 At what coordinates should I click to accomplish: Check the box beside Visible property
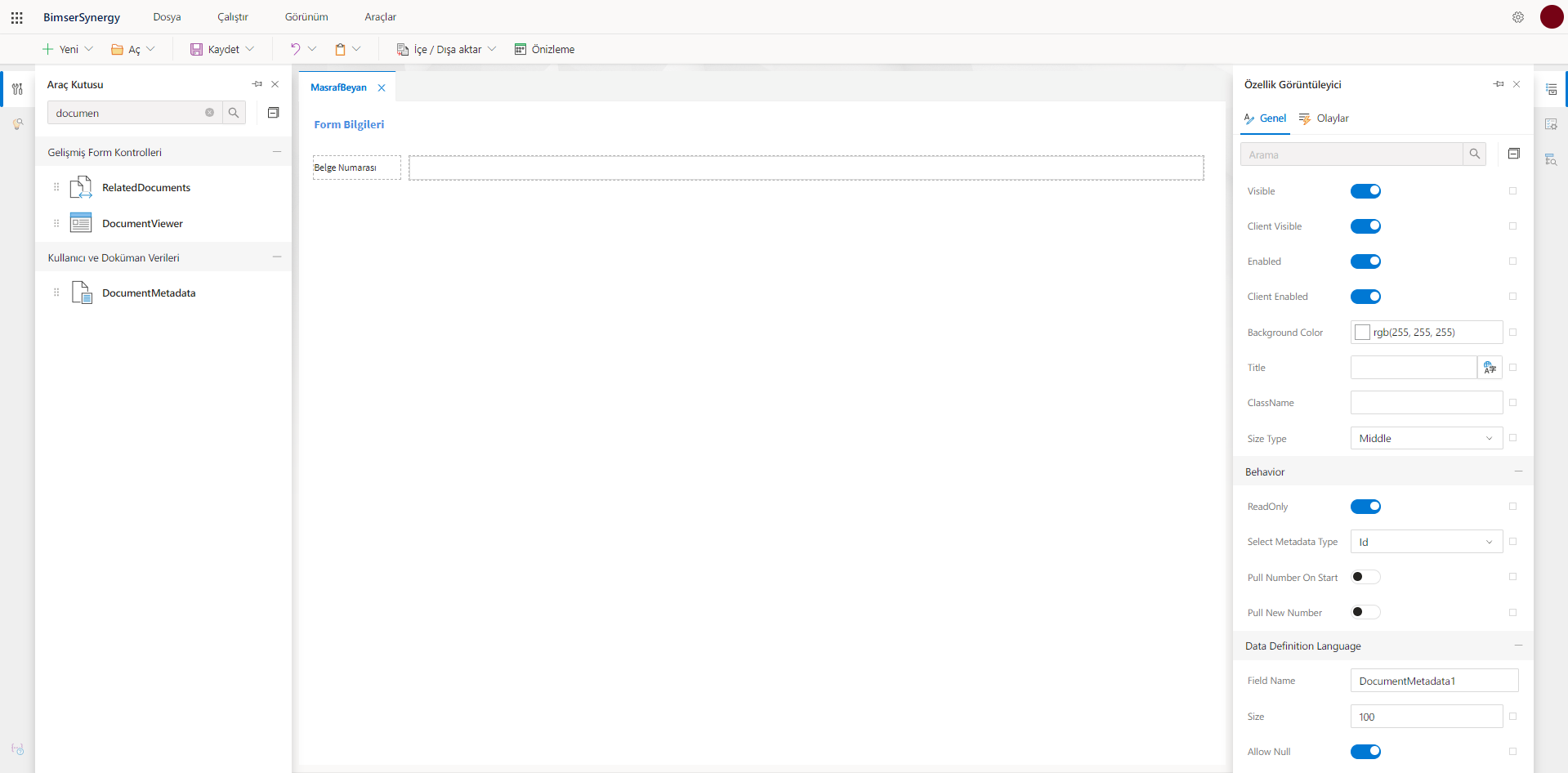click(1512, 191)
